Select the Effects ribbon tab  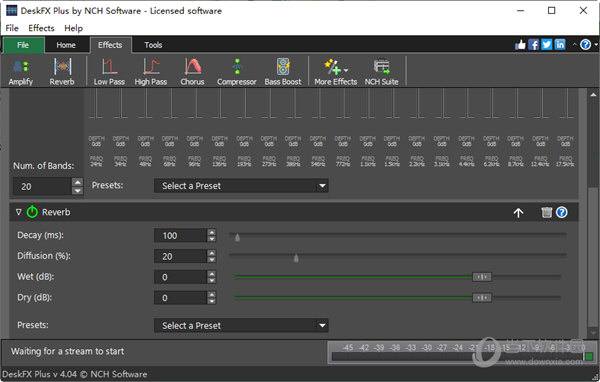tap(110, 45)
